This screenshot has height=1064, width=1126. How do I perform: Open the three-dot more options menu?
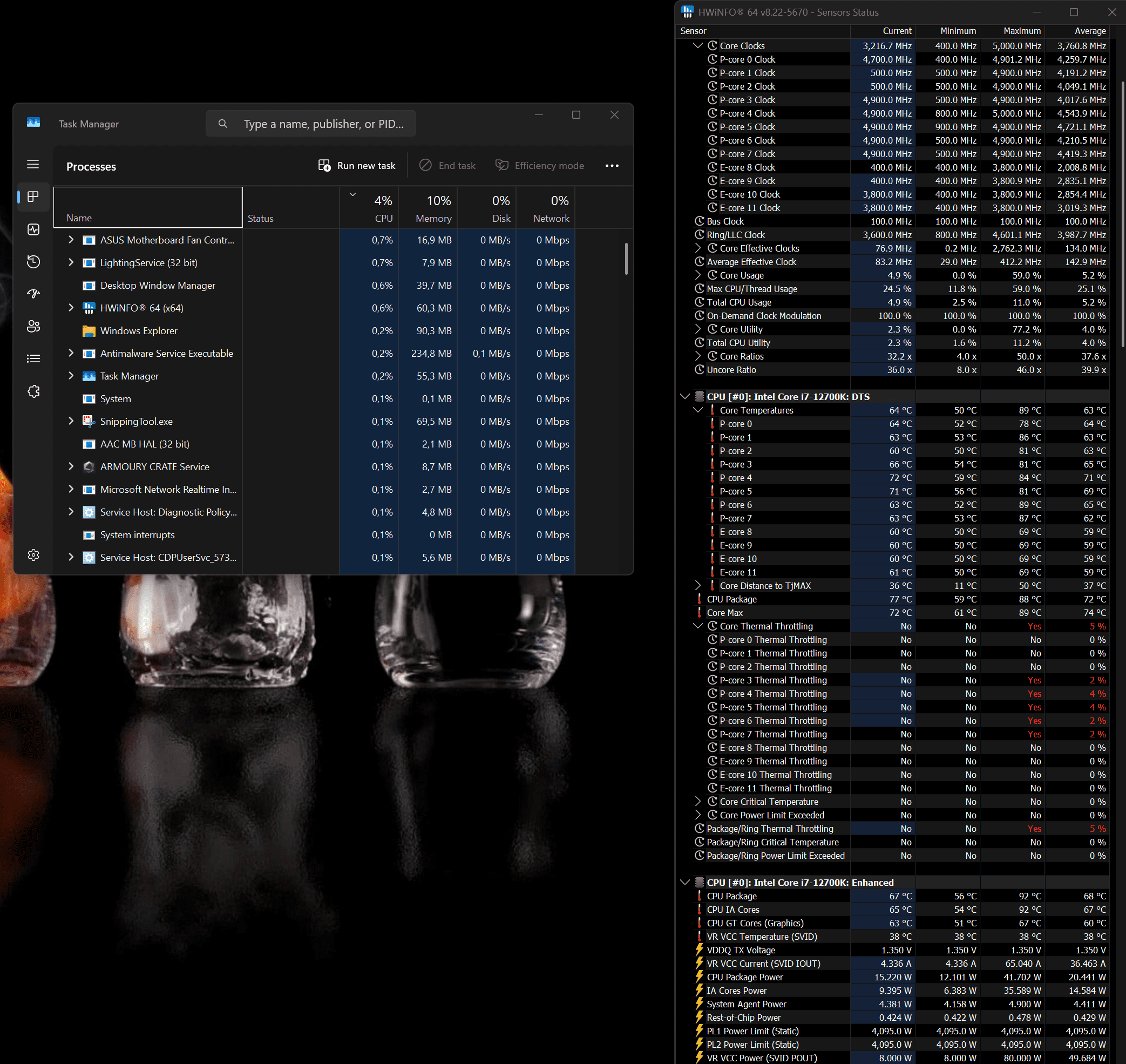click(612, 166)
